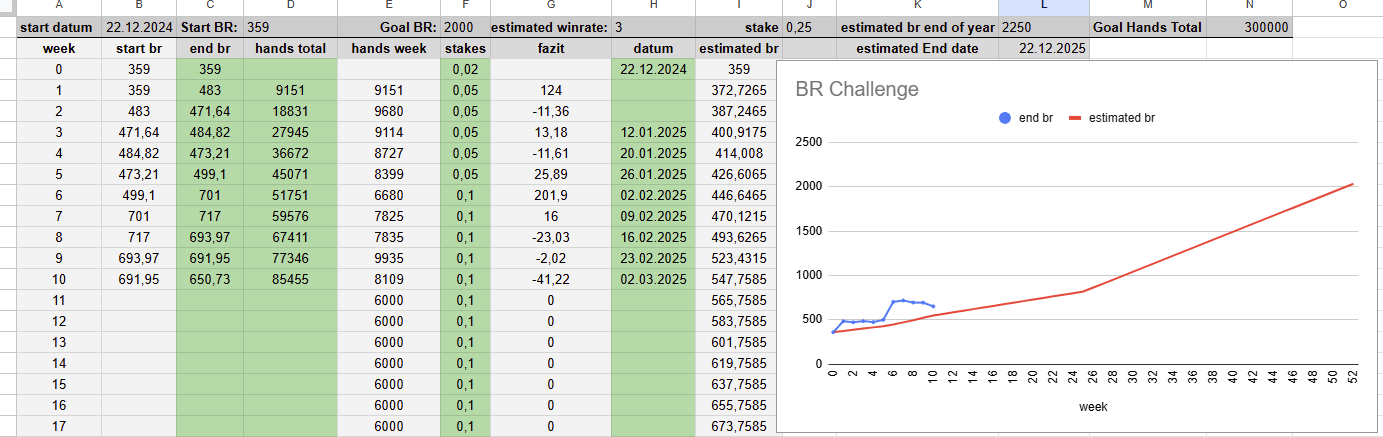Click the 'stakes' heading cell
This screenshot has height=437, width=1383.
coord(465,48)
